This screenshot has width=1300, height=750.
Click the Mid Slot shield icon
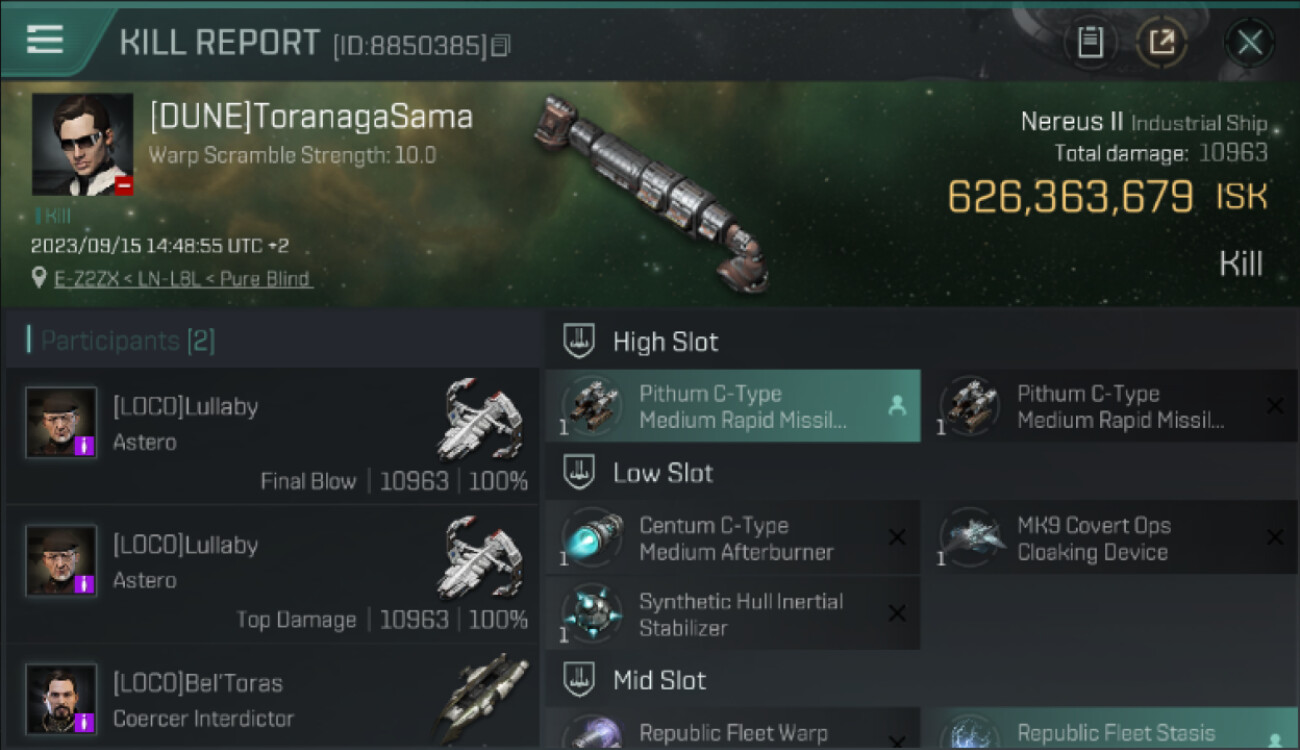579,680
